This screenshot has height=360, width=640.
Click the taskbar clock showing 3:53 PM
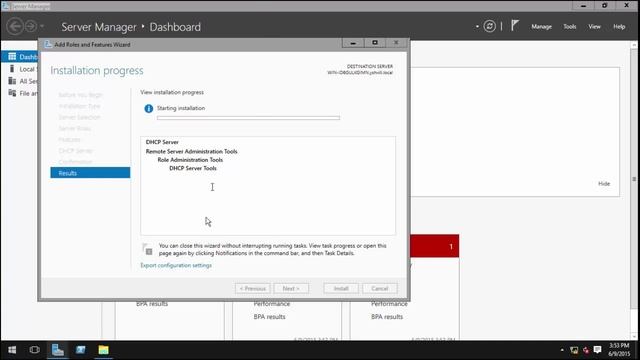pos(619,350)
